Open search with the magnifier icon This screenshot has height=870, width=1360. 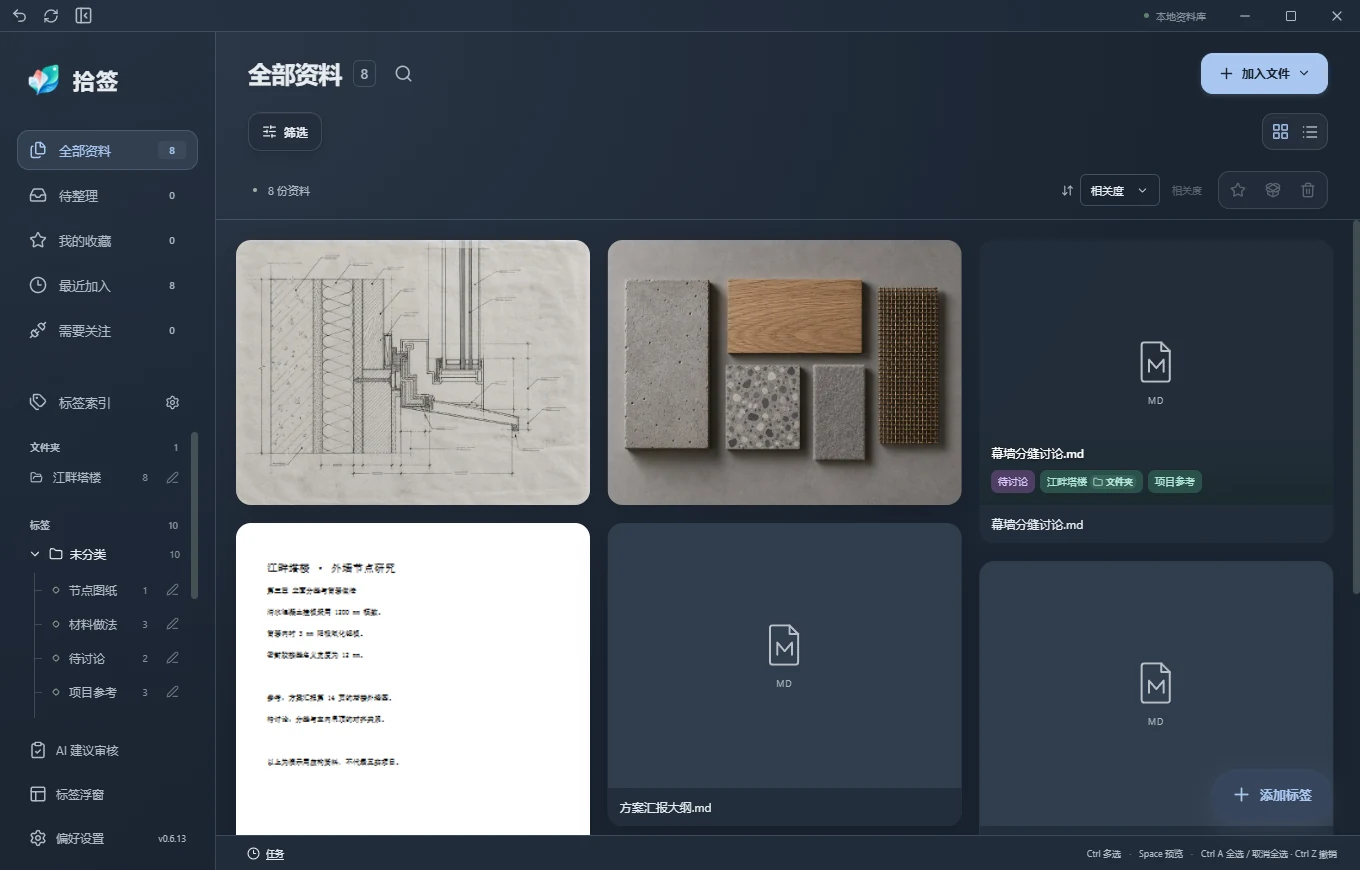click(403, 74)
